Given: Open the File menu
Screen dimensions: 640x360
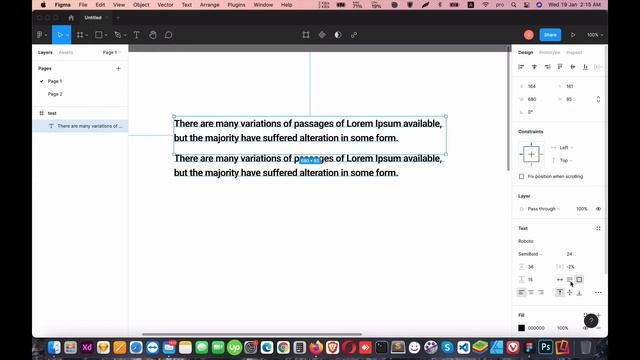Looking at the screenshot, I should pos(83,5).
